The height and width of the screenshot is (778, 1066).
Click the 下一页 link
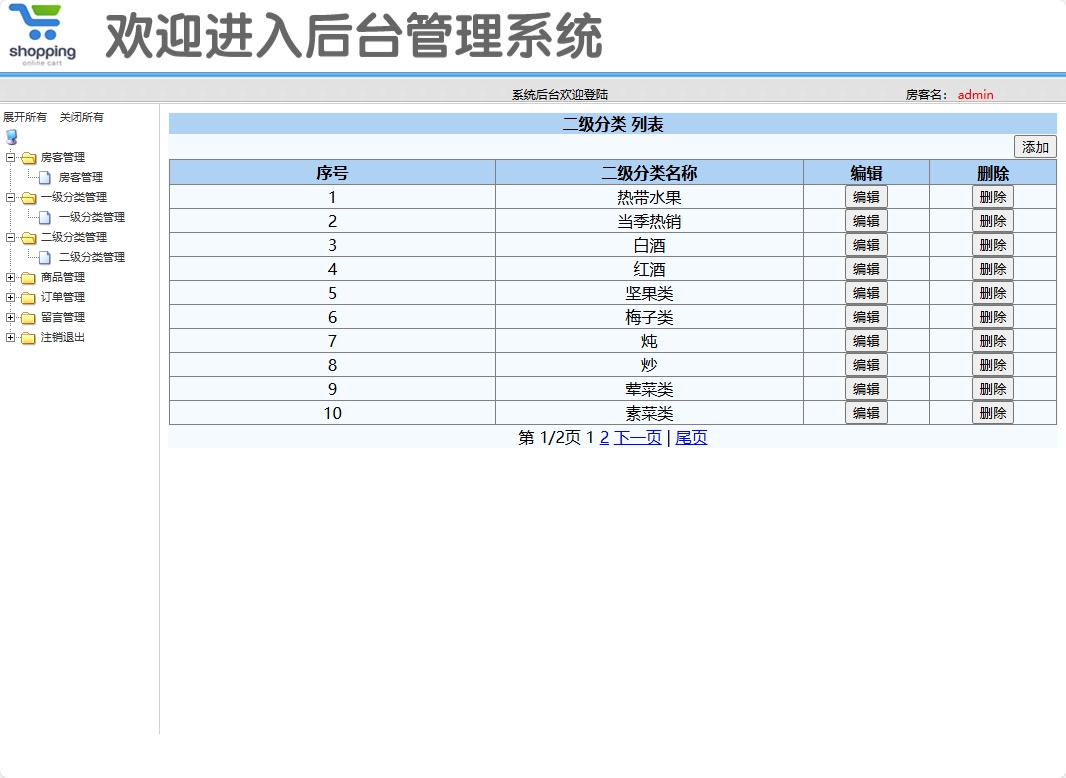tap(638, 437)
